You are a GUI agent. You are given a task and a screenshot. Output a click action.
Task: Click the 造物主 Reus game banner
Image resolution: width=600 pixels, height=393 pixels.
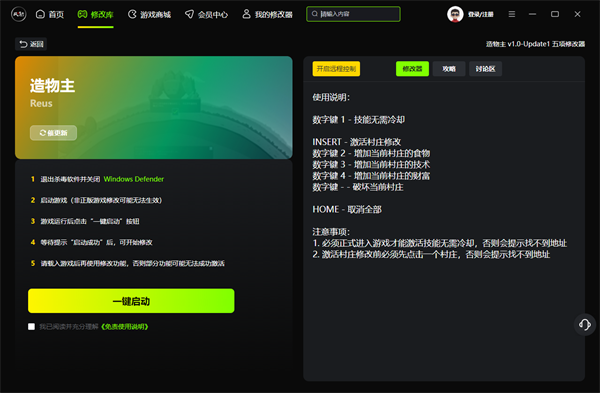pos(154,108)
